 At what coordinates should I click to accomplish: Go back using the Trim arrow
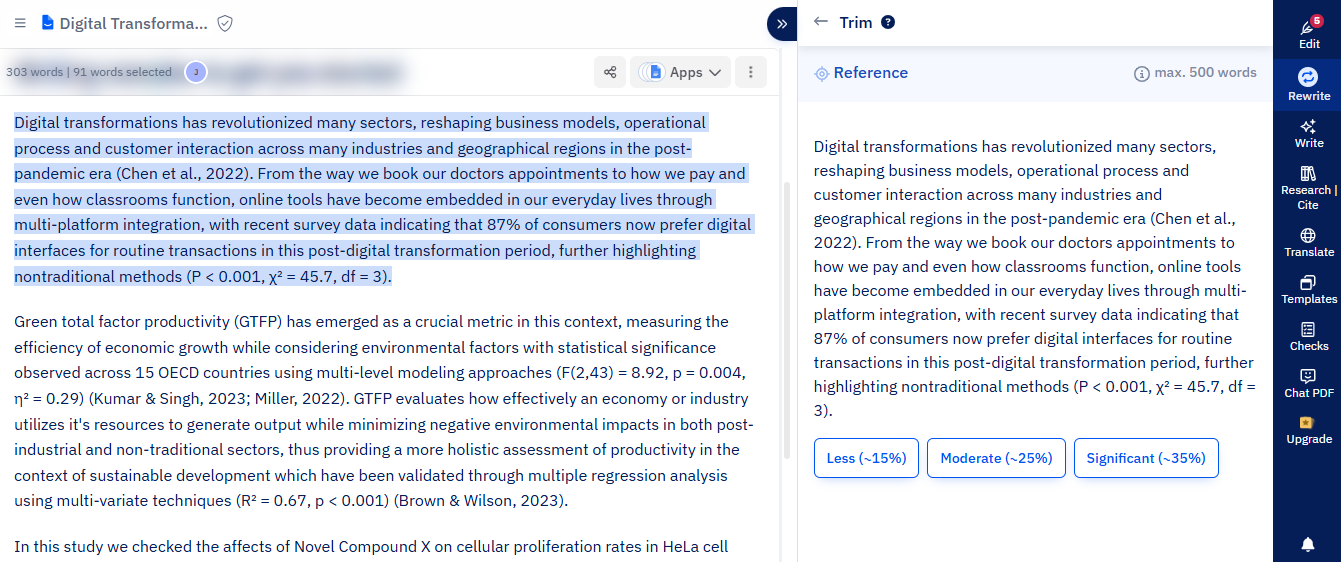pyautogui.click(x=821, y=22)
